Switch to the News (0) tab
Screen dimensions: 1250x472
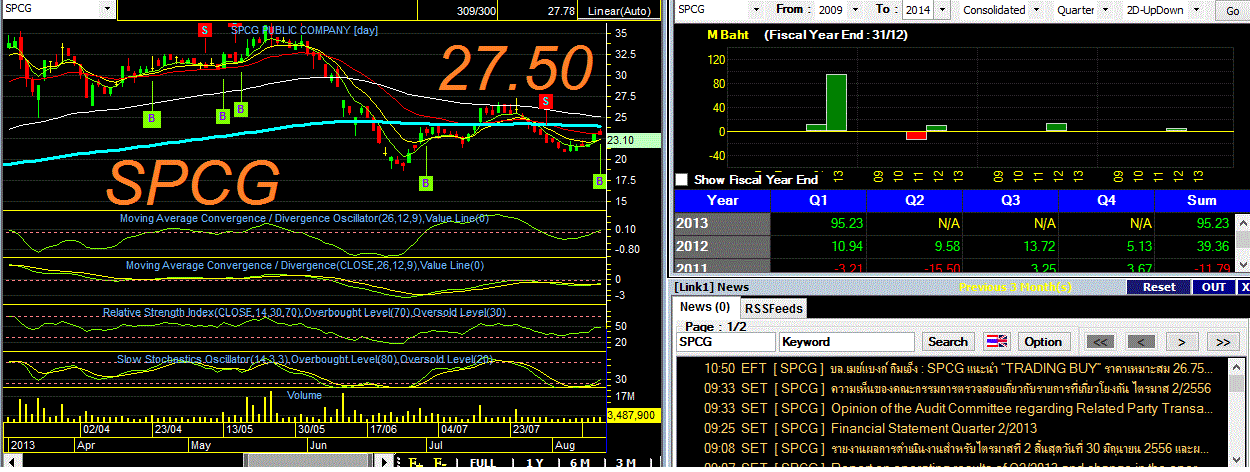(x=705, y=307)
